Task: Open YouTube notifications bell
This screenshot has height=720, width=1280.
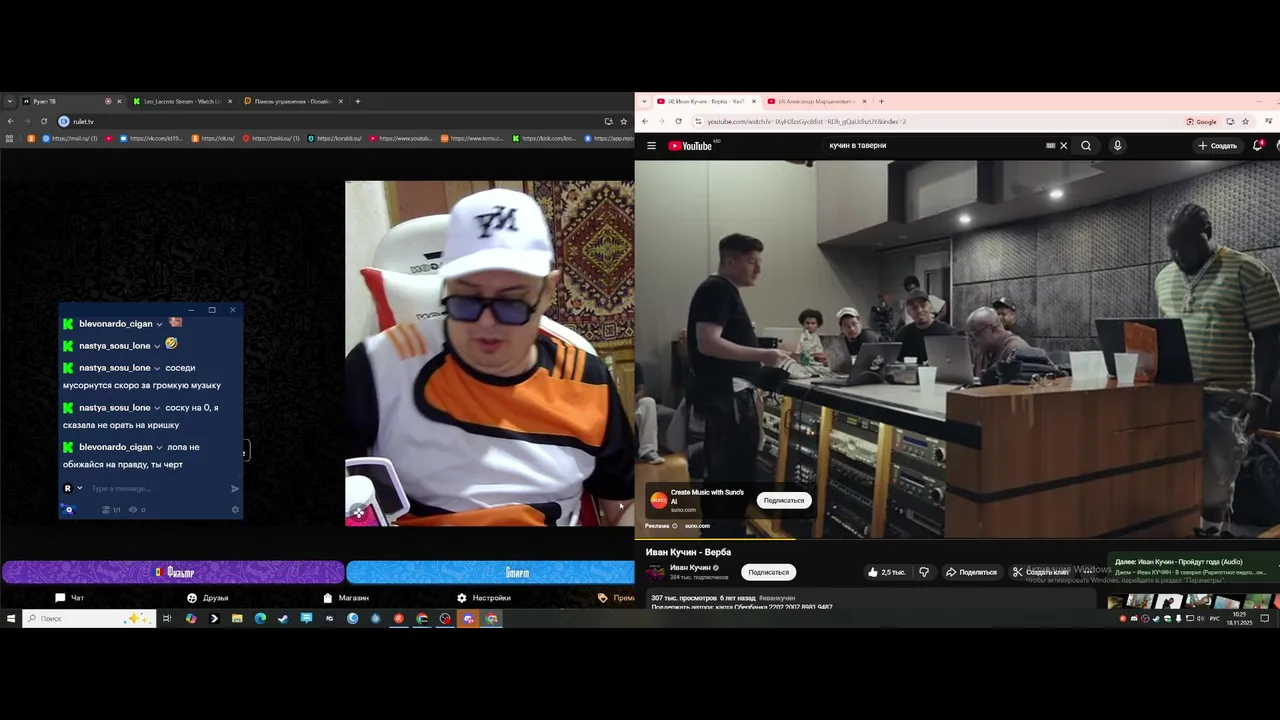Action: [1258, 146]
